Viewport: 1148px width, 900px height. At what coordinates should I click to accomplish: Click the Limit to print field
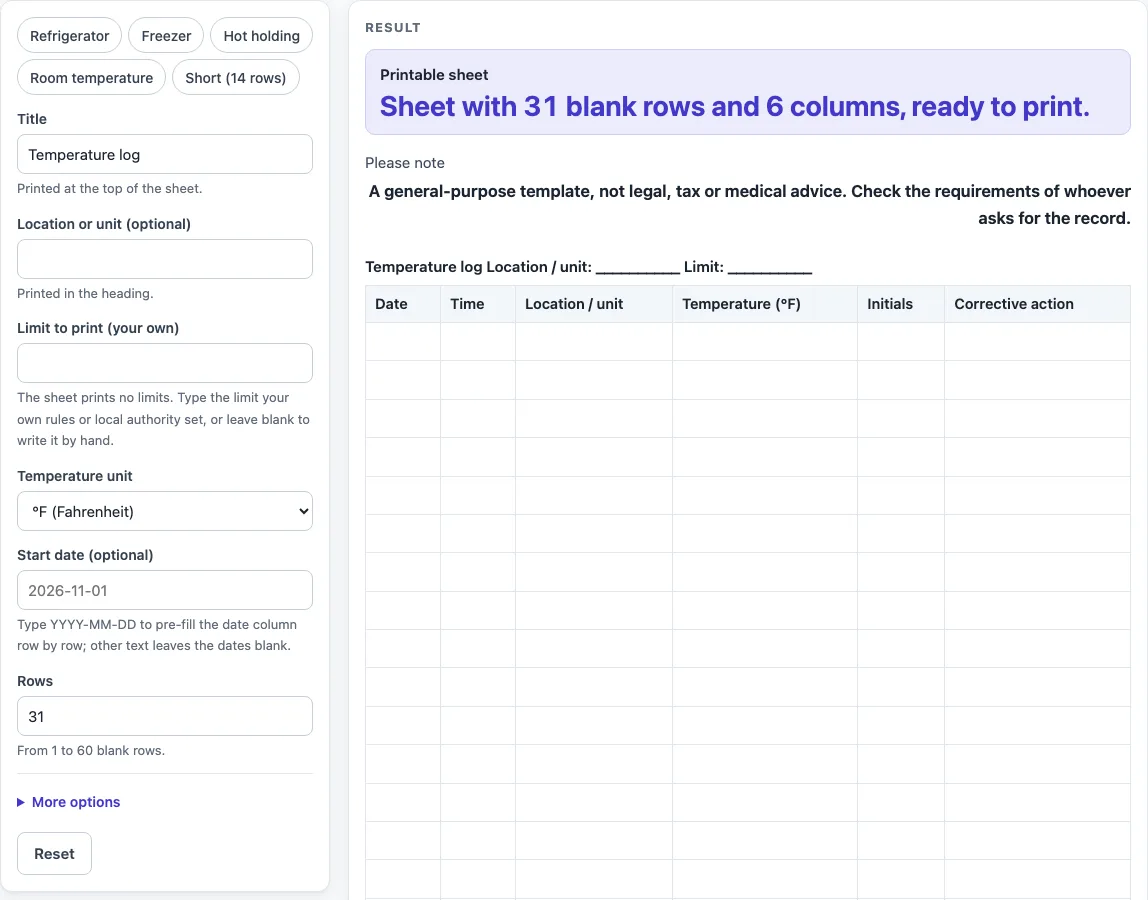pos(165,363)
